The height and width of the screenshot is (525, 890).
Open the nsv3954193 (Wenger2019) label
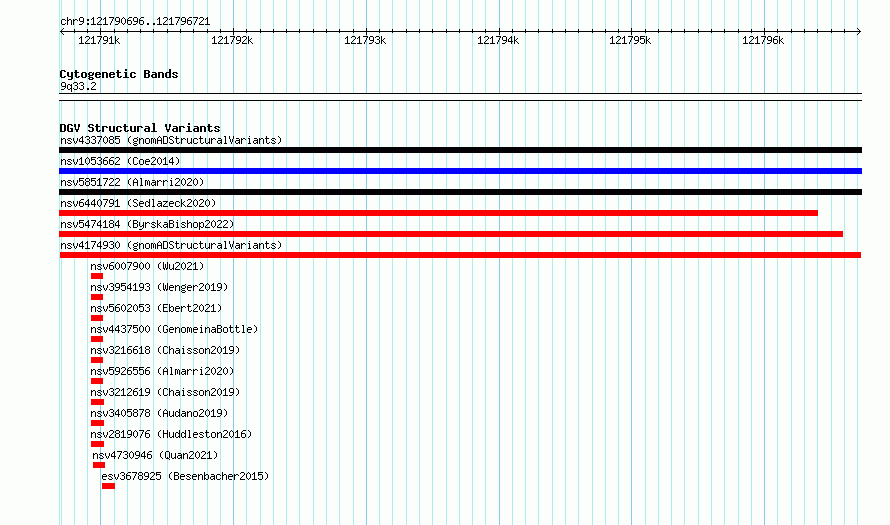(159, 287)
